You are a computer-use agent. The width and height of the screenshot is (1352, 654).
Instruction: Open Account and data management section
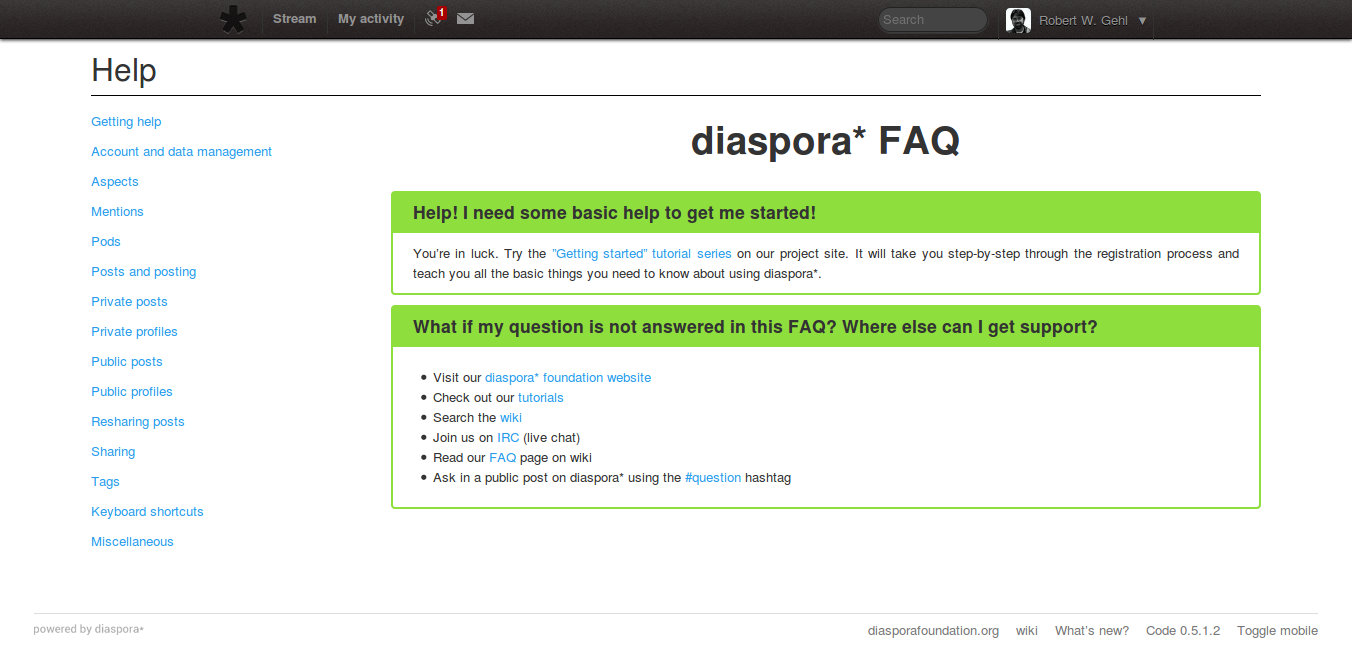(181, 152)
